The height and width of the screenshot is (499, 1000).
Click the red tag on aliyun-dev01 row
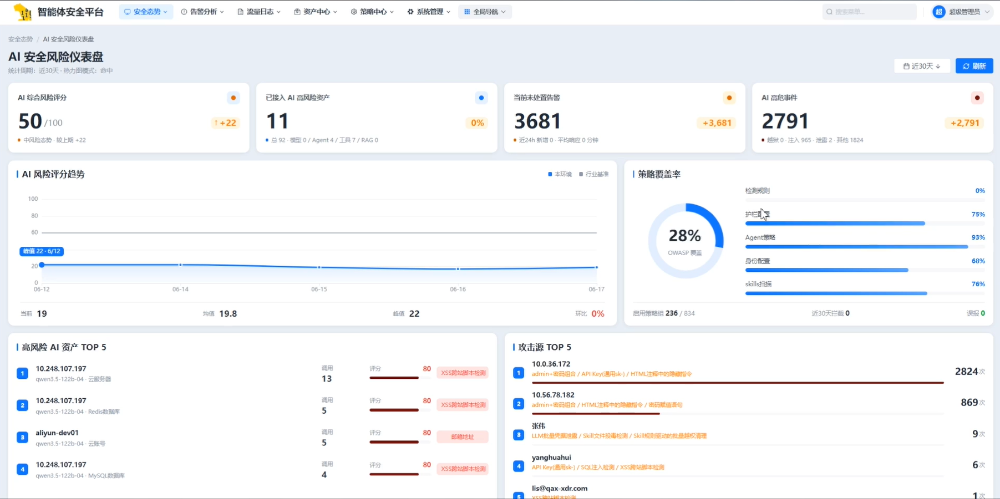(462, 437)
